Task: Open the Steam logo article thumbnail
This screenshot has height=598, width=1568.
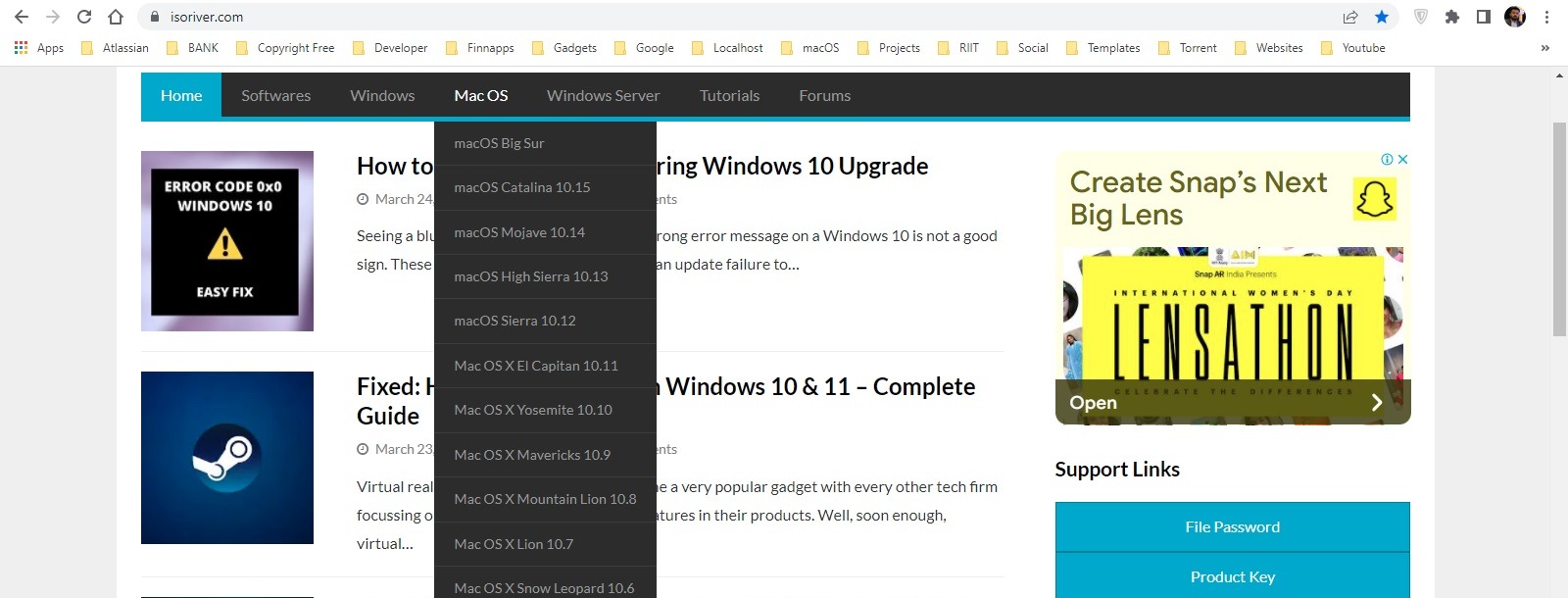Action: click(227, 458)
